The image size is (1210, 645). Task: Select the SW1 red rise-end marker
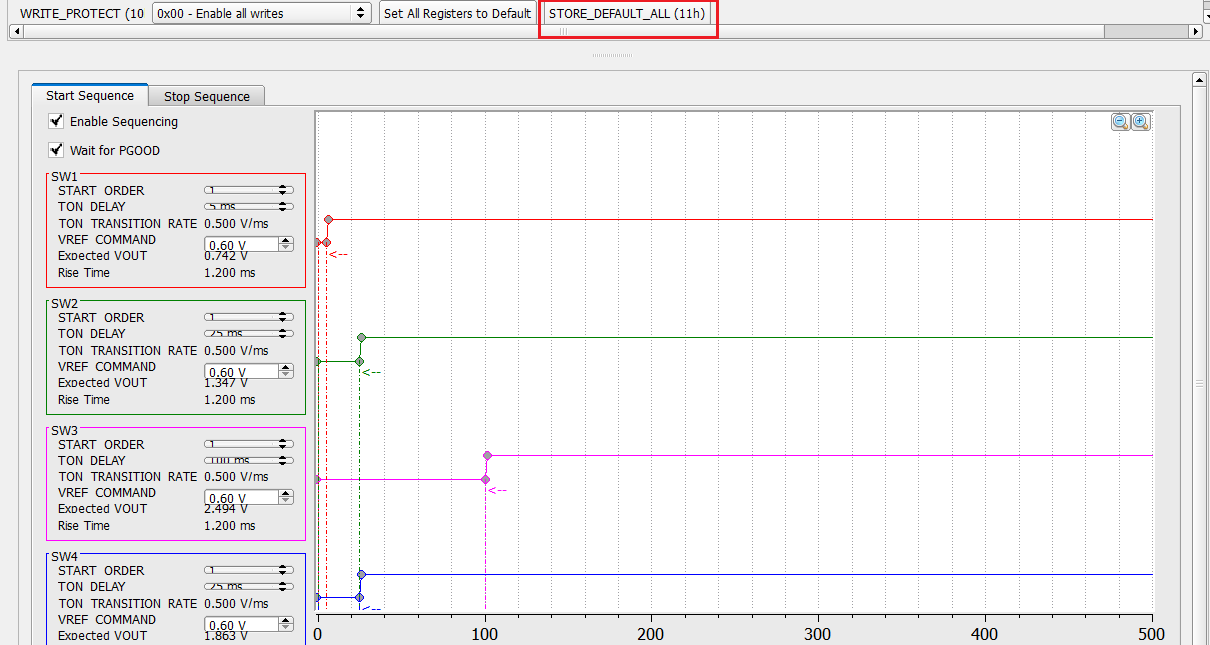coord(328,219)
